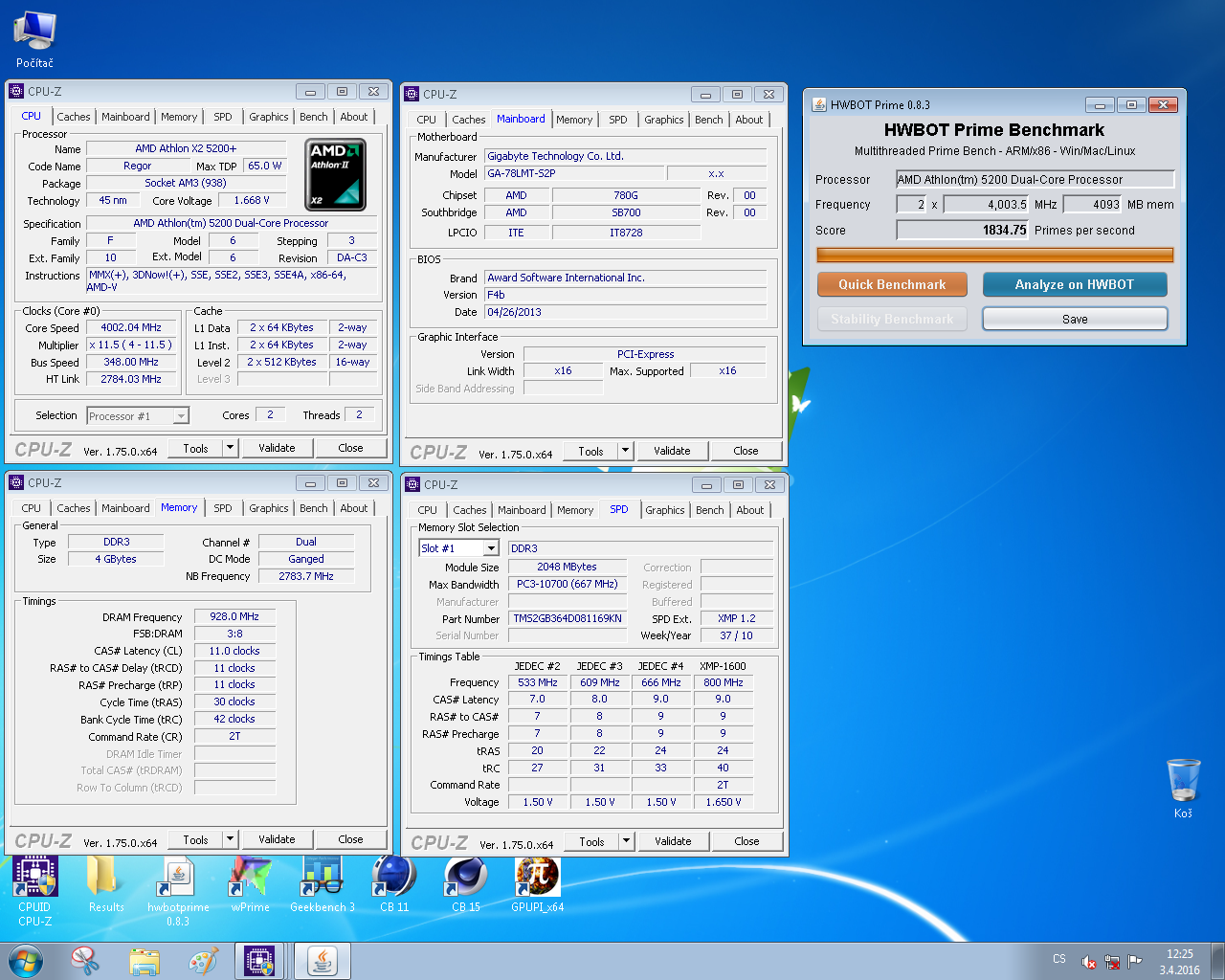This screenshot has height=980, width=1225.
Task: Click Close in the Memory tab window
Action: coord(350,839)
